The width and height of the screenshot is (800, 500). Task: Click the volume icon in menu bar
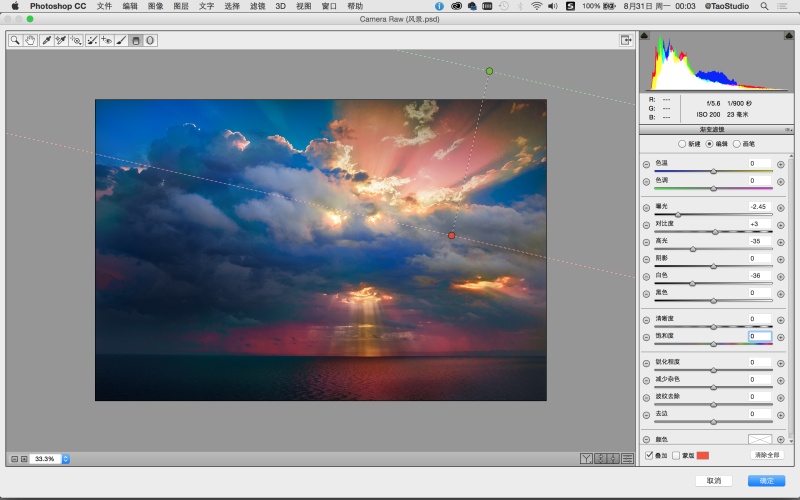point(553,6)
